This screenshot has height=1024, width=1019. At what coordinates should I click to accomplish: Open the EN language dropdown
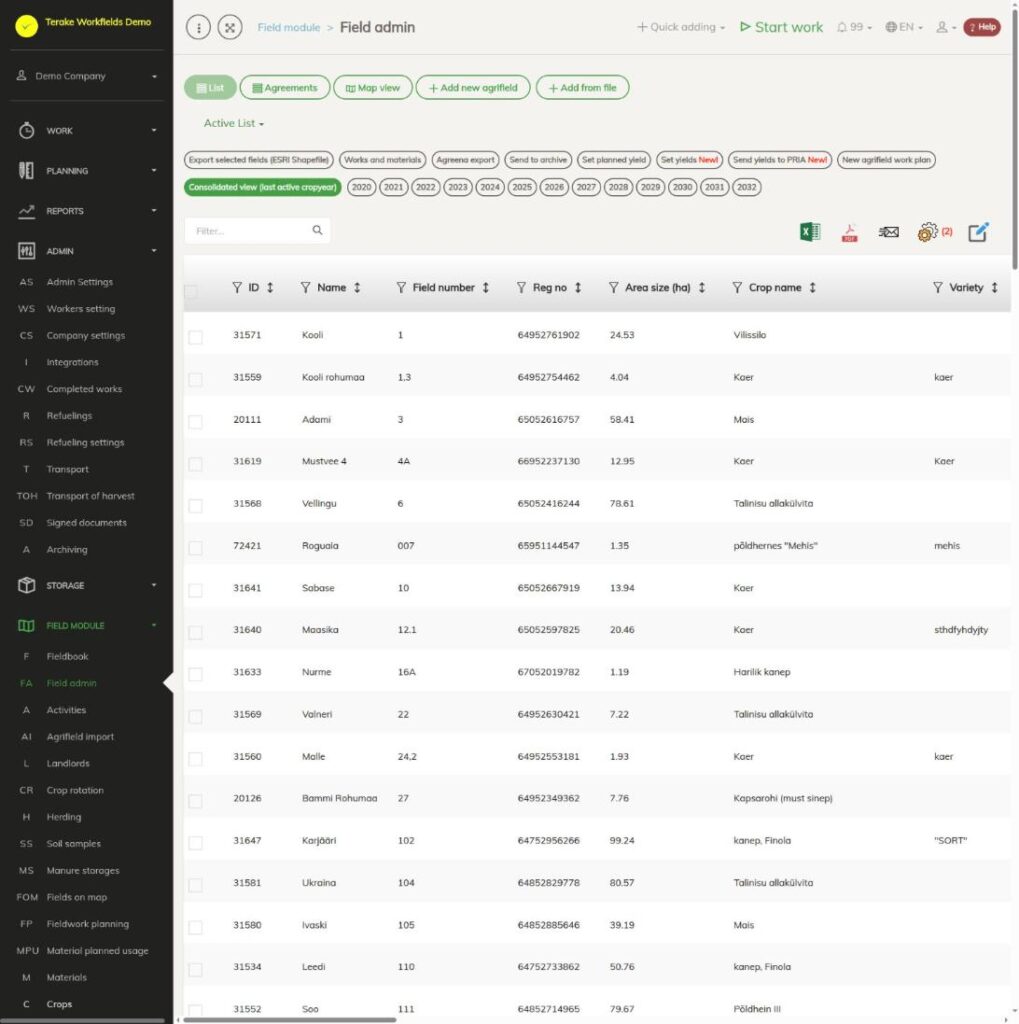pos(903,27)
